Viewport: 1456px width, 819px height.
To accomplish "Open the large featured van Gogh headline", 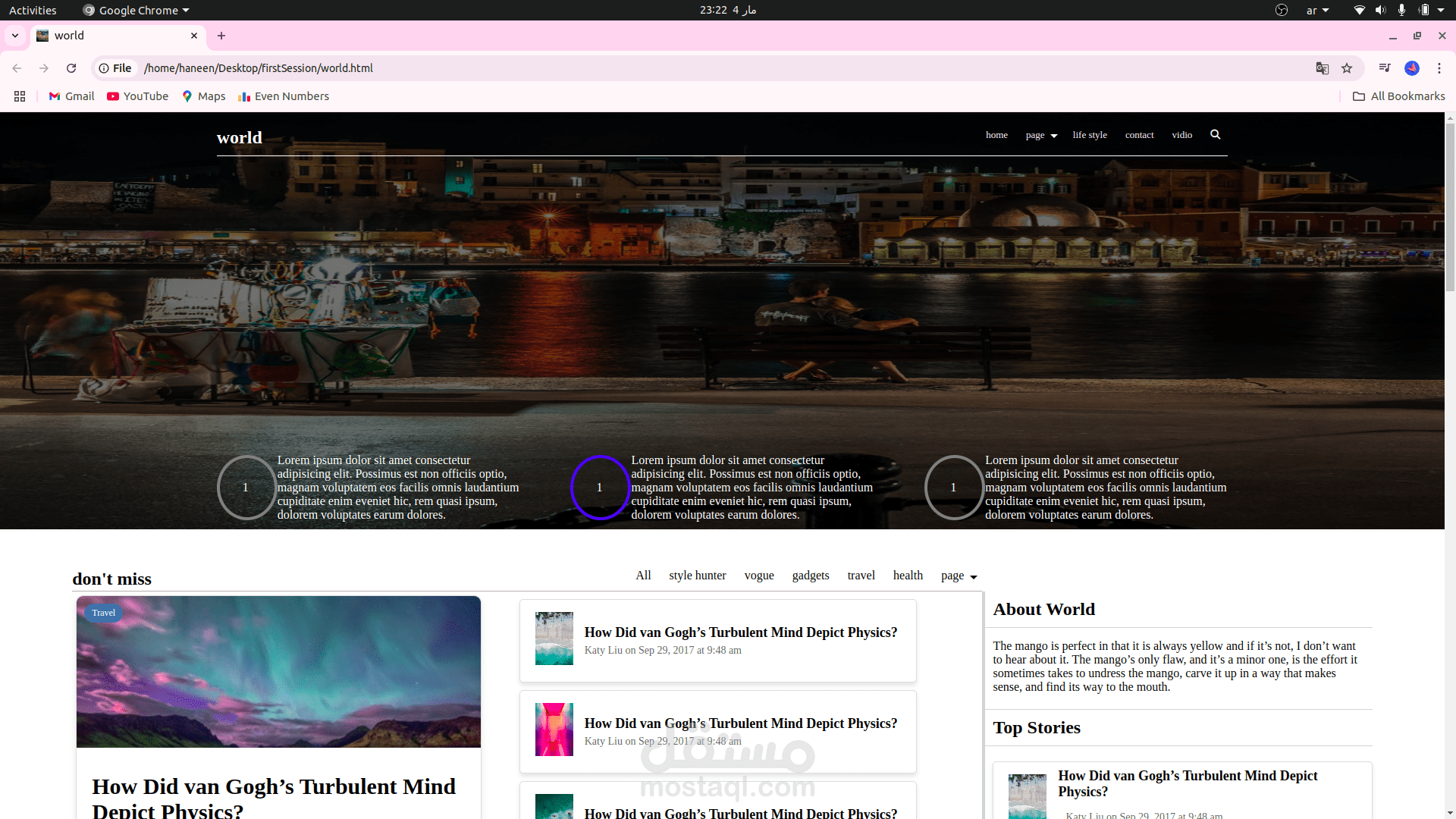I will [x=274, y=797].
